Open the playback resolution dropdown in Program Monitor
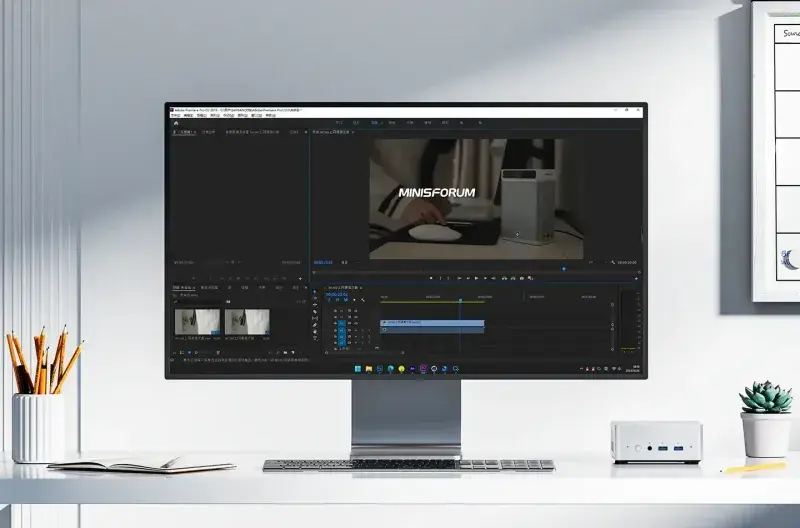Image resolution: width=800 pixels, height=528 pixels. pos(592,263)
